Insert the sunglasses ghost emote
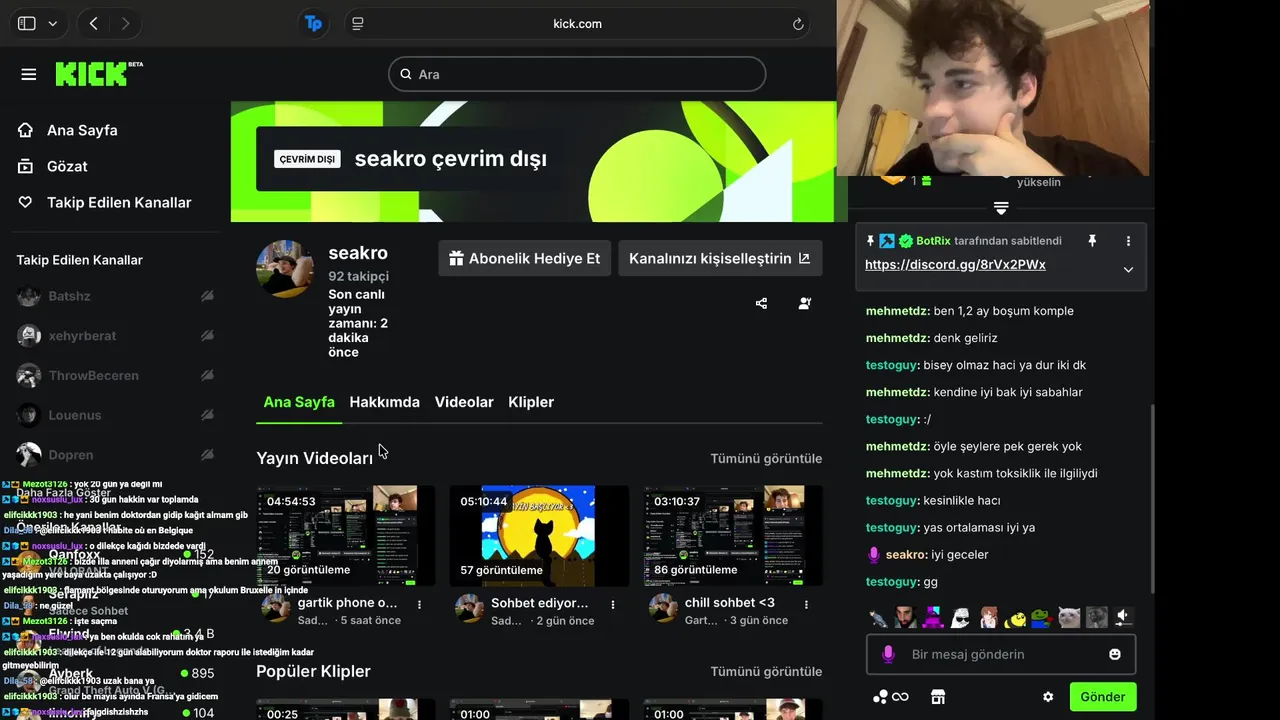The height and width of the screenshot is (720, 1280). [960, 617]
